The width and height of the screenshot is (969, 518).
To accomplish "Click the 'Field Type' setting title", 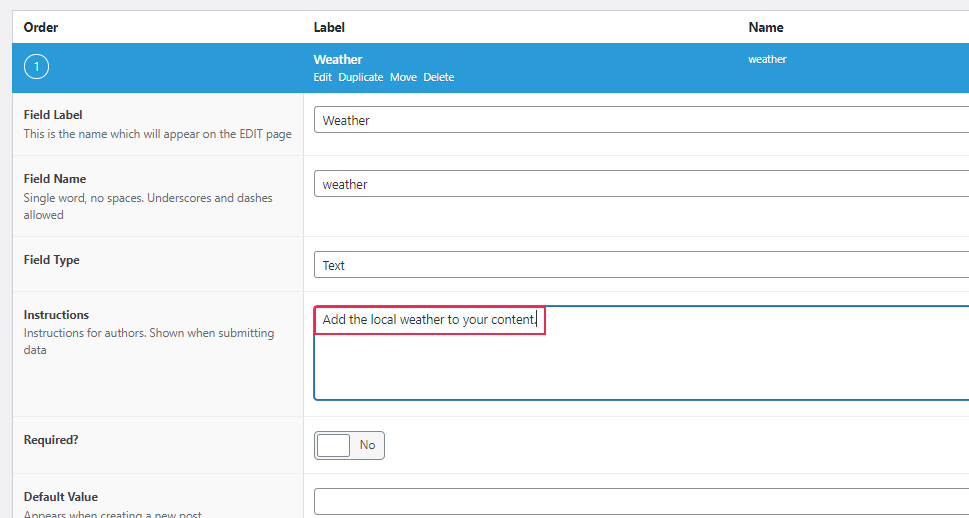I will click(x=51, y=260).
